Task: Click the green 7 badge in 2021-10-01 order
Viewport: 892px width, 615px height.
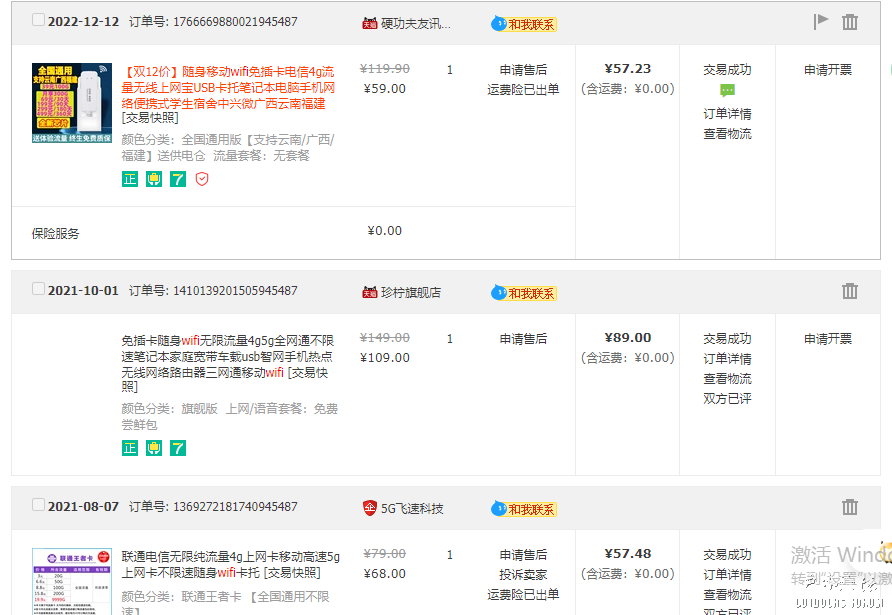Action: pos(178,448)
